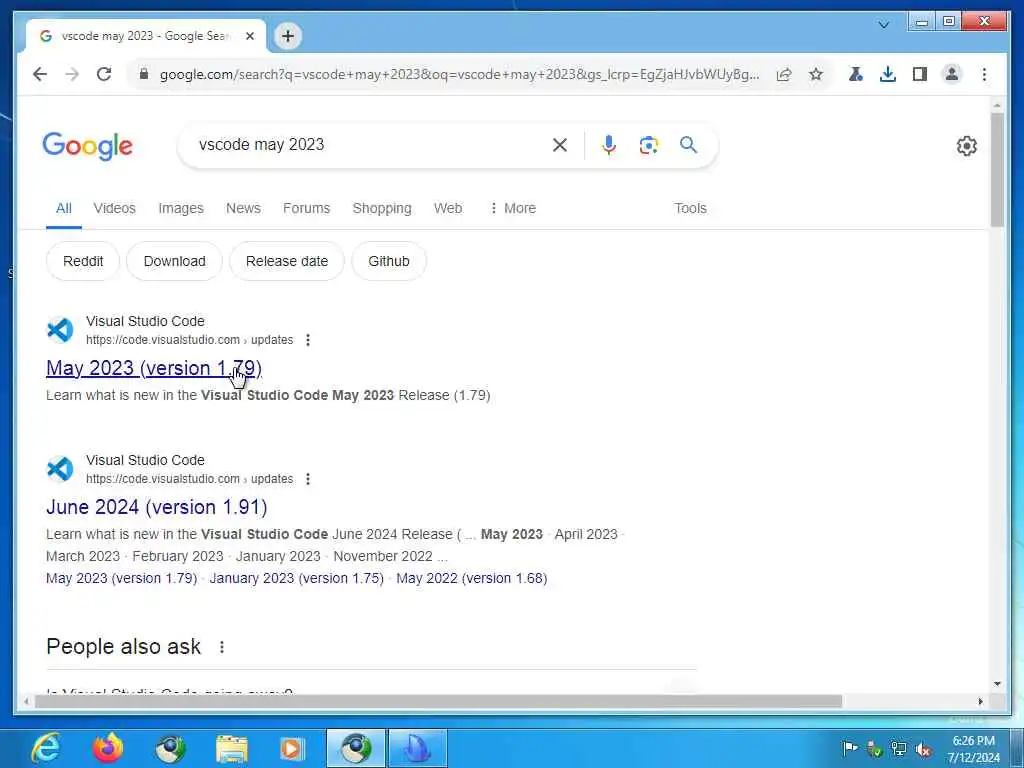This screenshot has width=1024, height=768.
Task: Switch to the Videos tab
Action: [x=114, y=208]
